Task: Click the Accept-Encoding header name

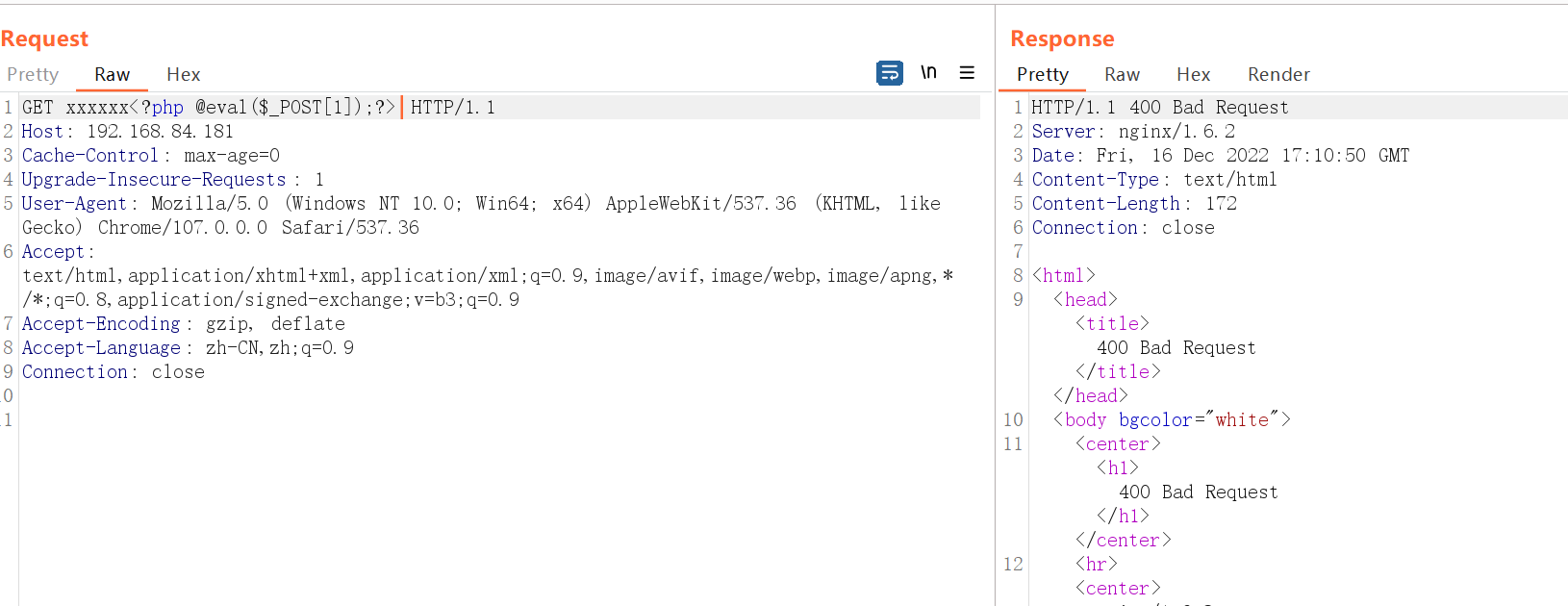Action: (x=101, y=323)
